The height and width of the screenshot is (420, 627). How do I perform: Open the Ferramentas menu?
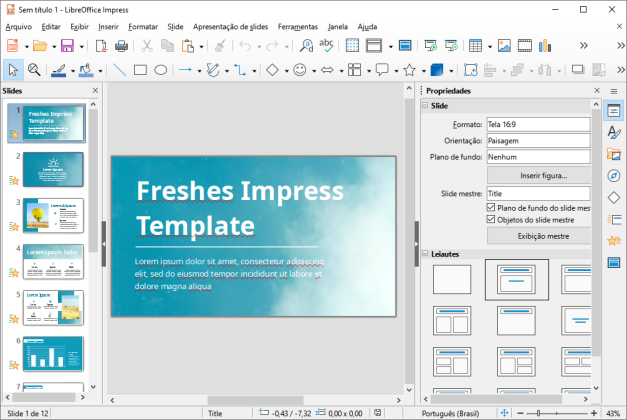pos(298,27)
